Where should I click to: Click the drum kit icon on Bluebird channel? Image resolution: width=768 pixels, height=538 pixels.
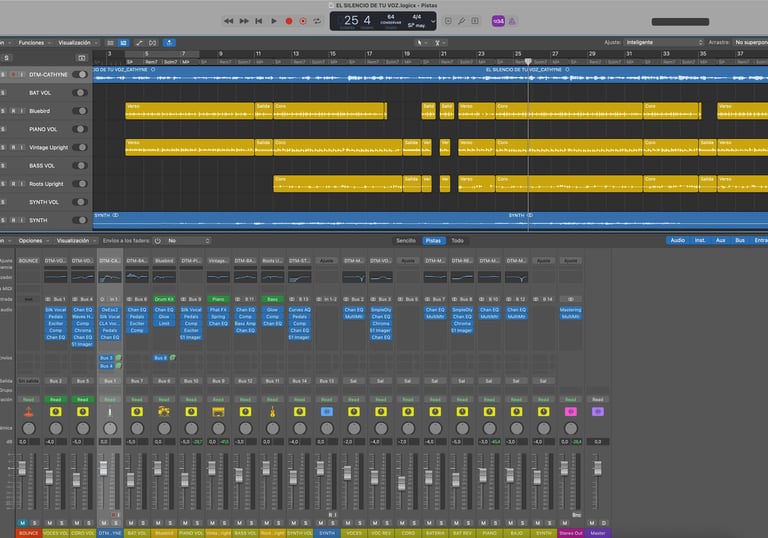click(x=164, y=411)
